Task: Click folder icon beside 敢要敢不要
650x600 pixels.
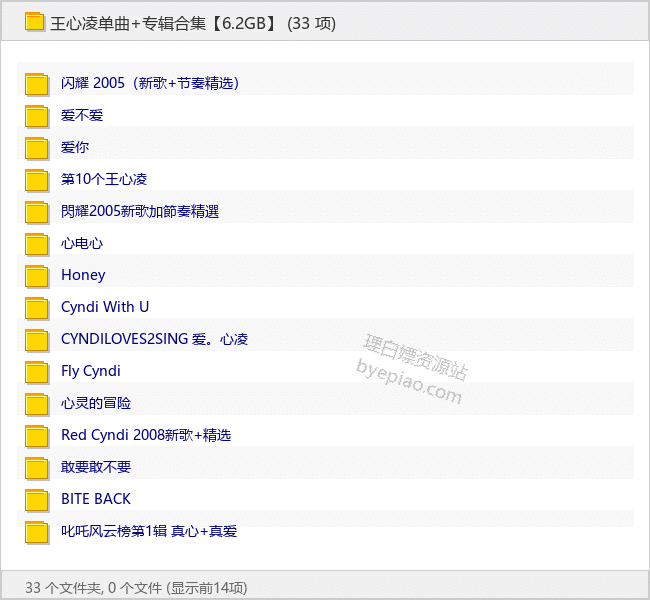Action: tap(36, 467)
